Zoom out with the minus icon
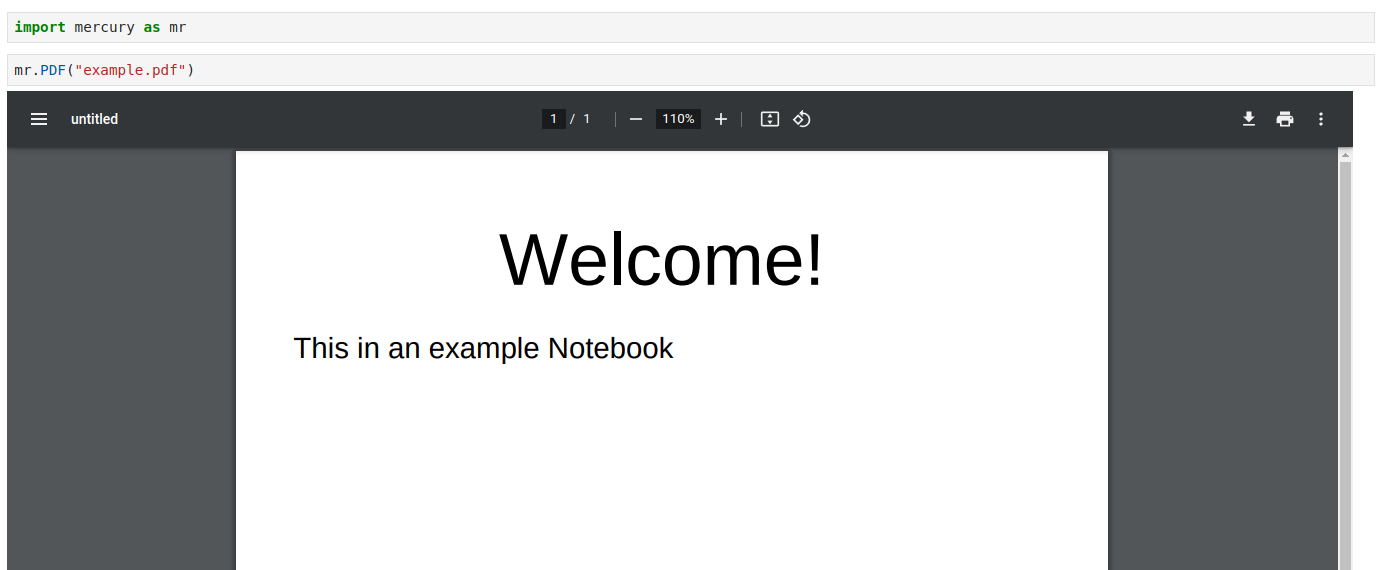This screenshot has height=570, width=1389. (636, 119)
